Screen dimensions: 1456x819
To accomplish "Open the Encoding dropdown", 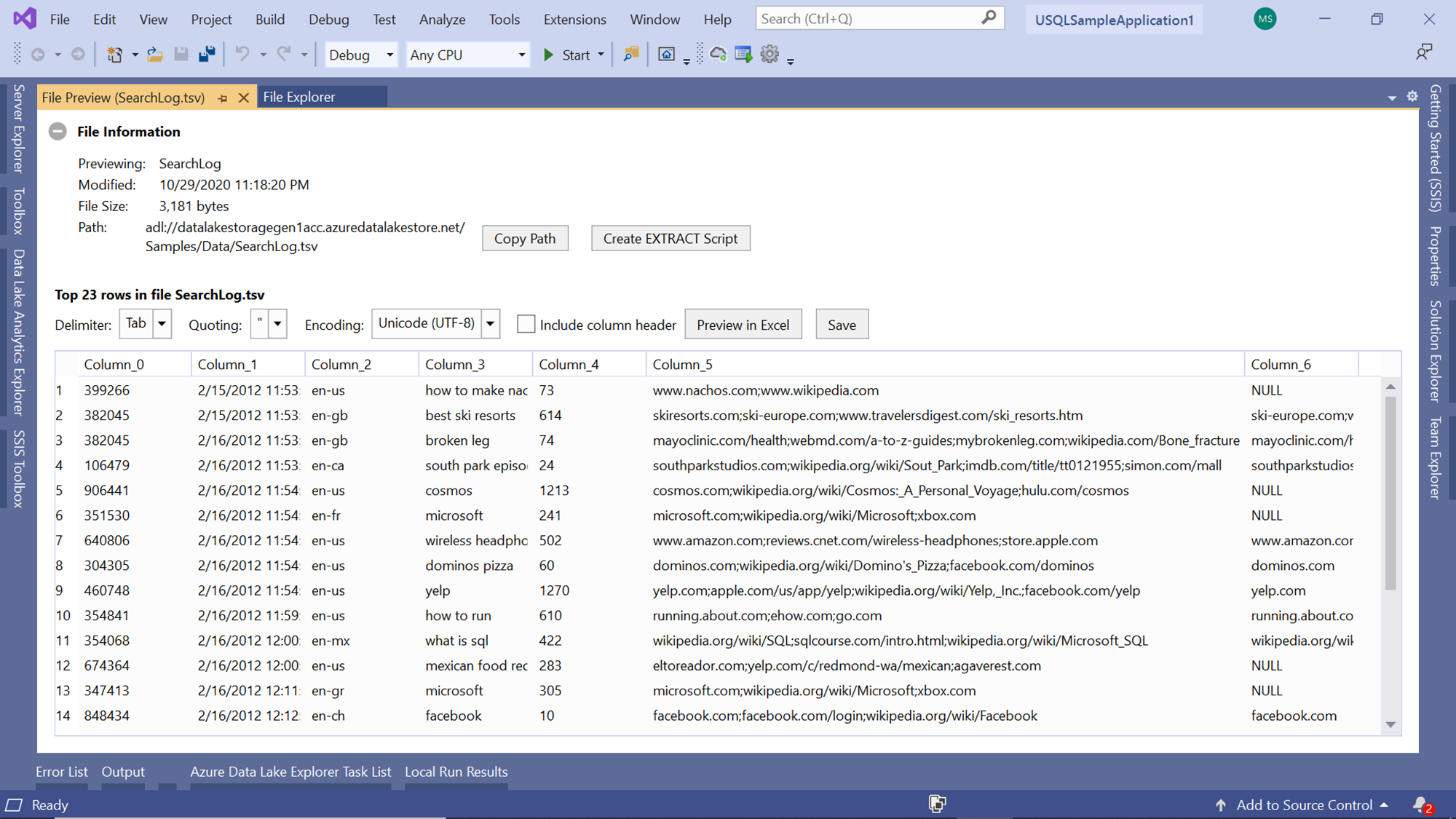I will click(x=491, y=323).
